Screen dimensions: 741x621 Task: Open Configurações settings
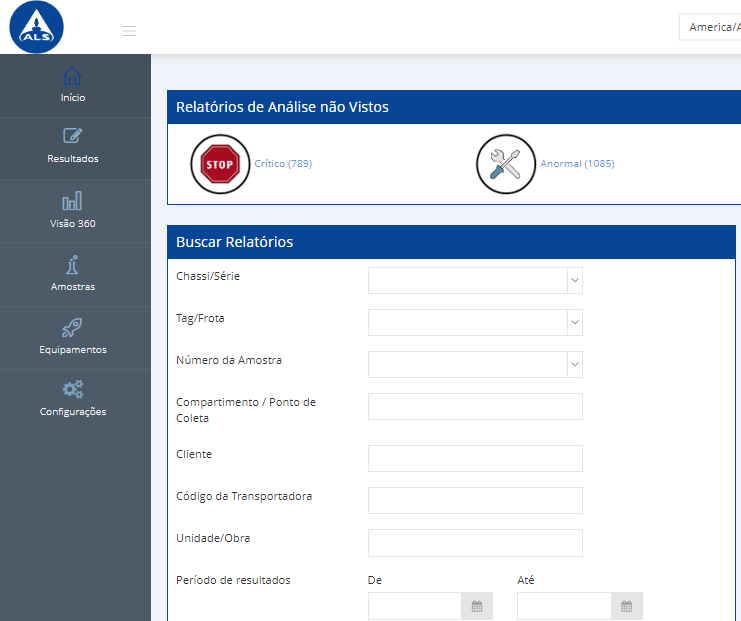pyautogui.click(x=72, y=399)
